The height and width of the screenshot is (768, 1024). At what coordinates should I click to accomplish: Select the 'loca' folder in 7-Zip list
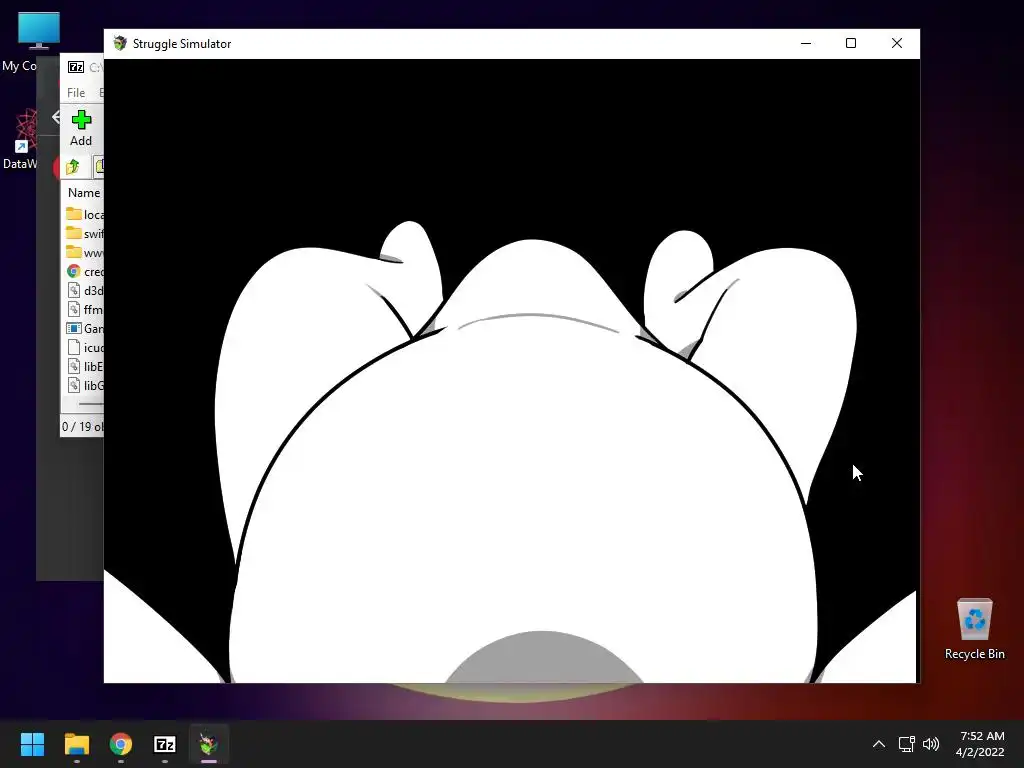click(x=84, y=214)
